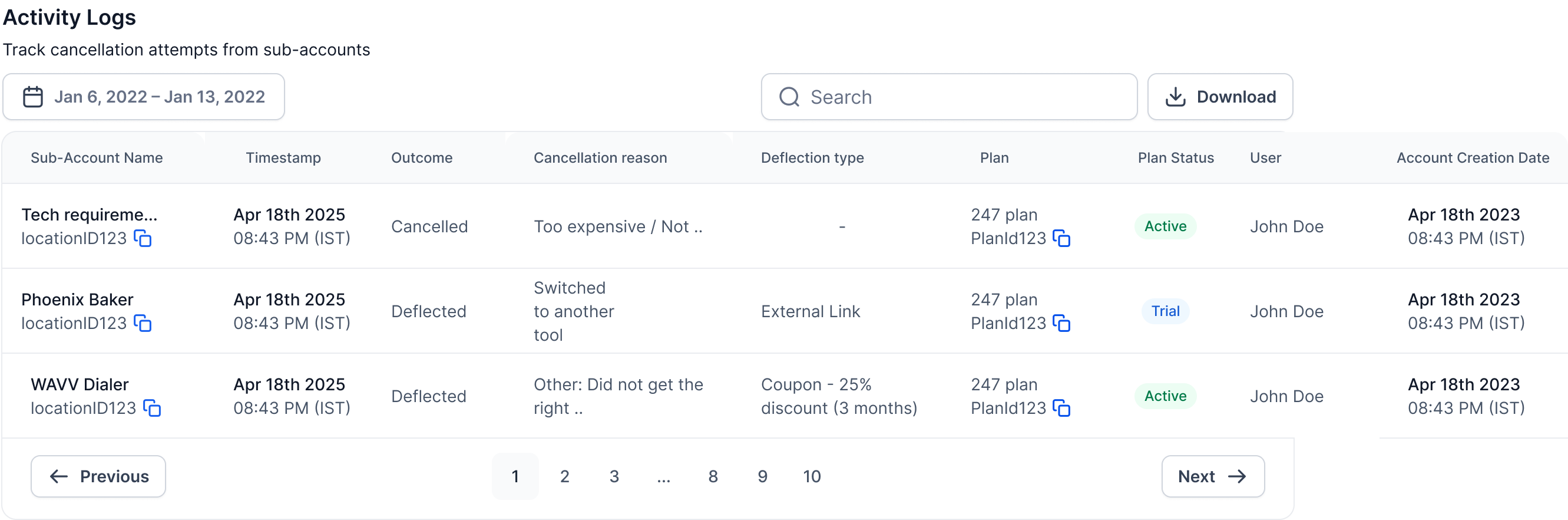
Task: Click the External Link deflection type
Action: coord(810,311)
